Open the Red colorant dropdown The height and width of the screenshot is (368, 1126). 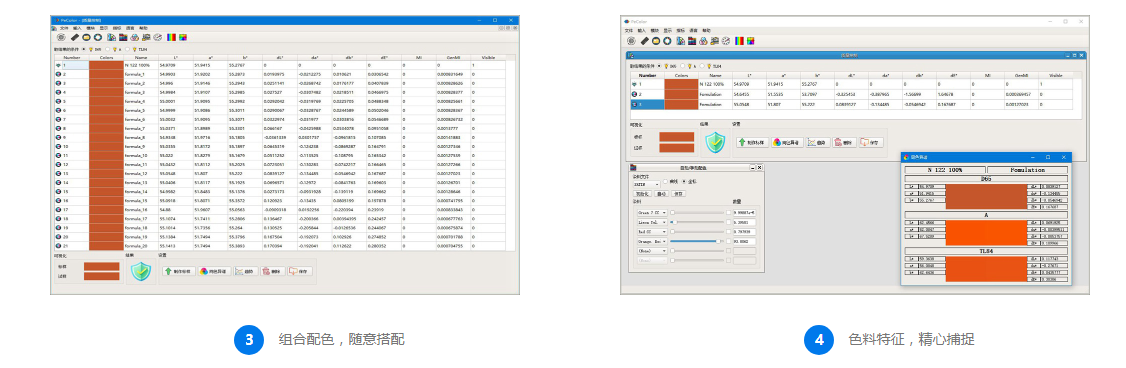(652, 231)
